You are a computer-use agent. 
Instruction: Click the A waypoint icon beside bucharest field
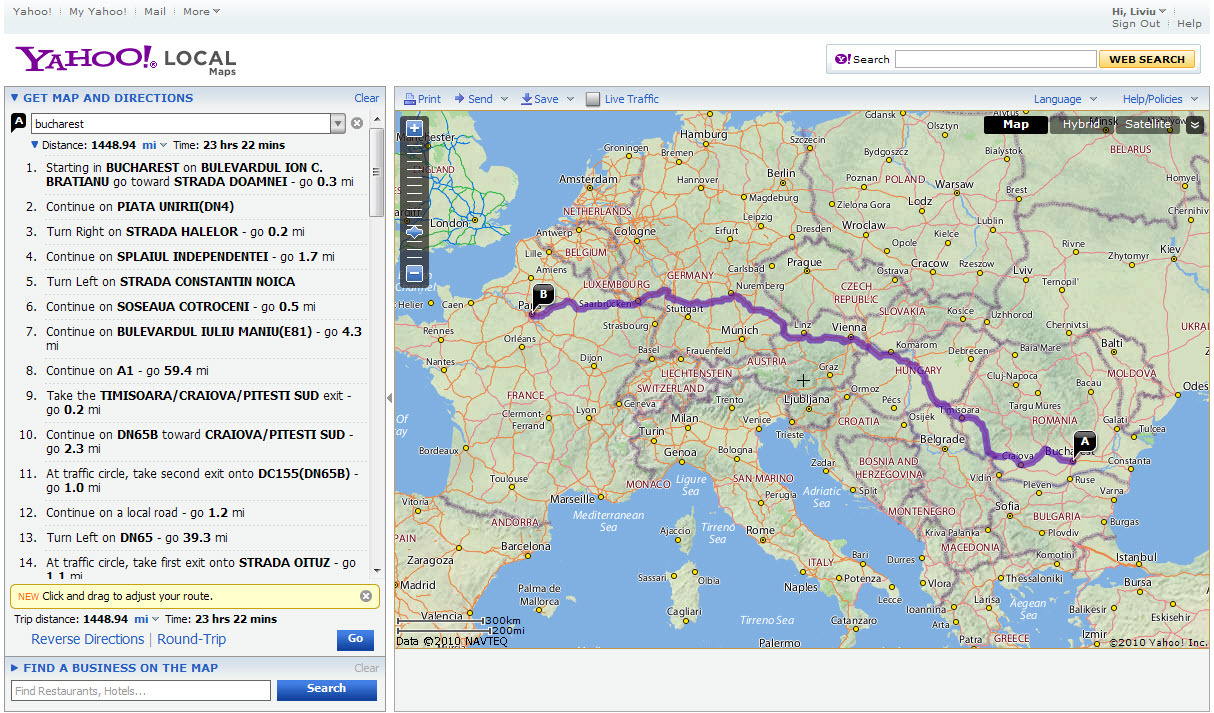19,123
